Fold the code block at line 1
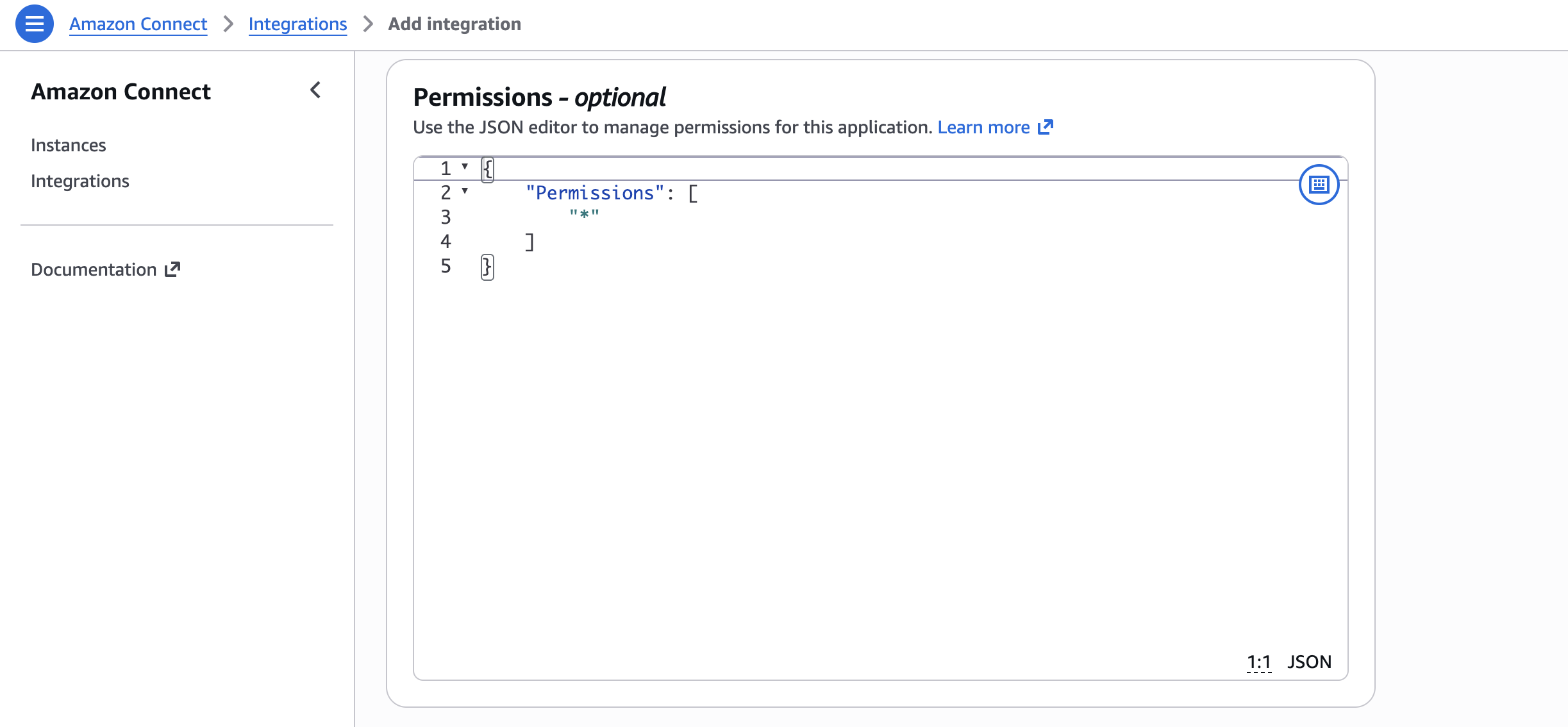 tap(465, 167)
